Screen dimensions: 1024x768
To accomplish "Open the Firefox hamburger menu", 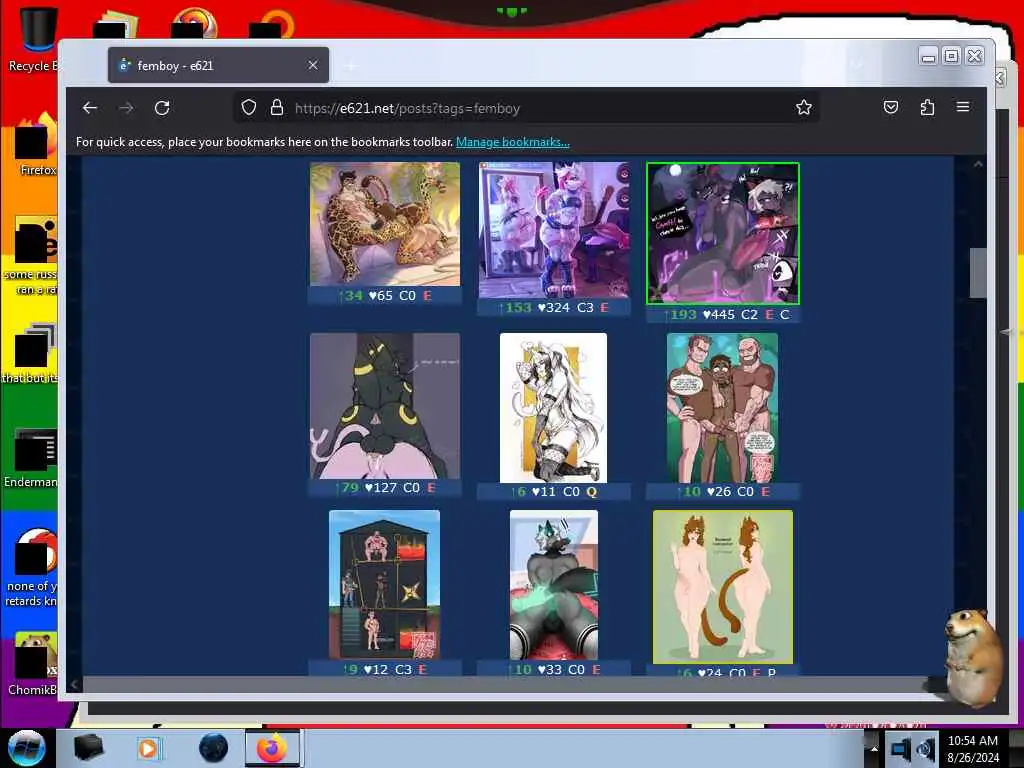I will (963, 107).
